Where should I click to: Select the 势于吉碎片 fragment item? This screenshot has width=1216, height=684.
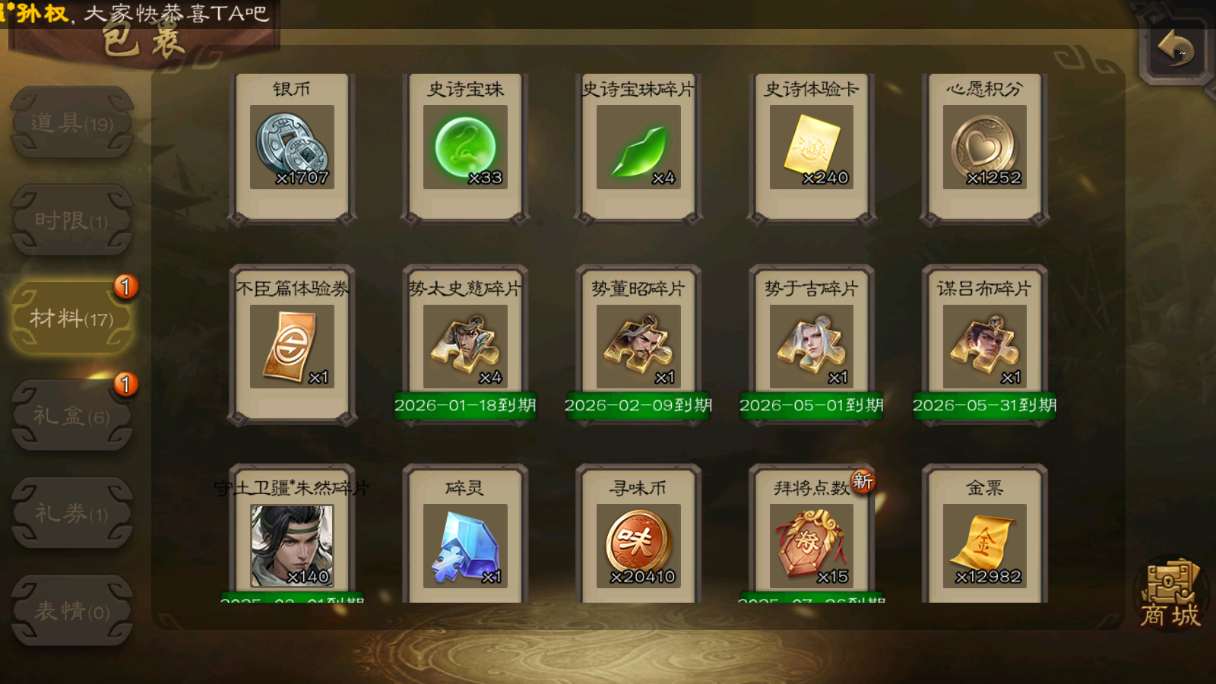tap(811, 347)
